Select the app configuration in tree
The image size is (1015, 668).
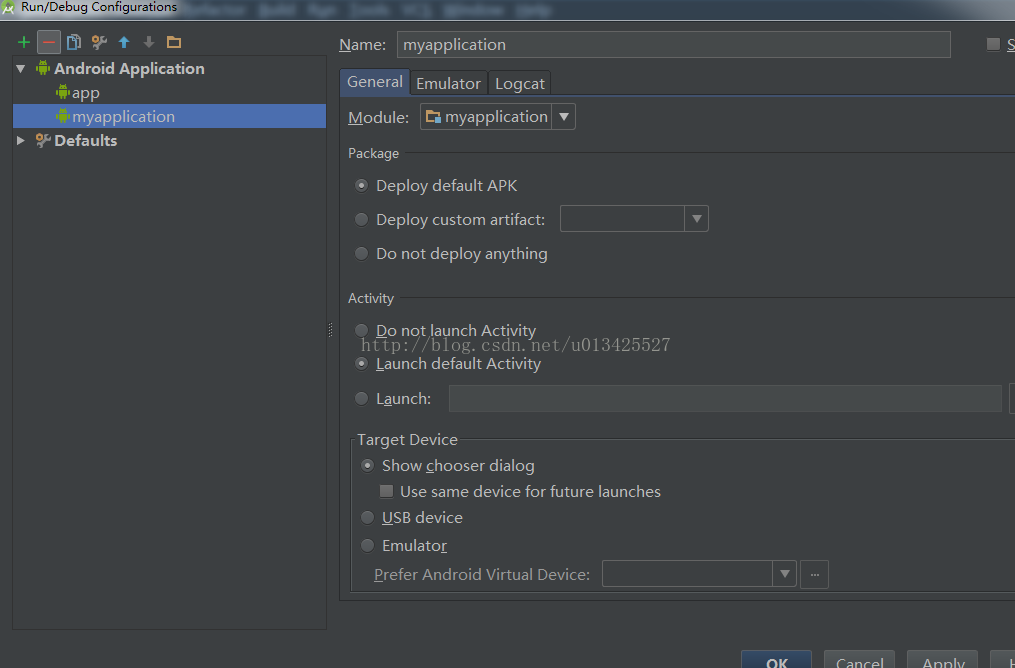[x=78, y=93]
